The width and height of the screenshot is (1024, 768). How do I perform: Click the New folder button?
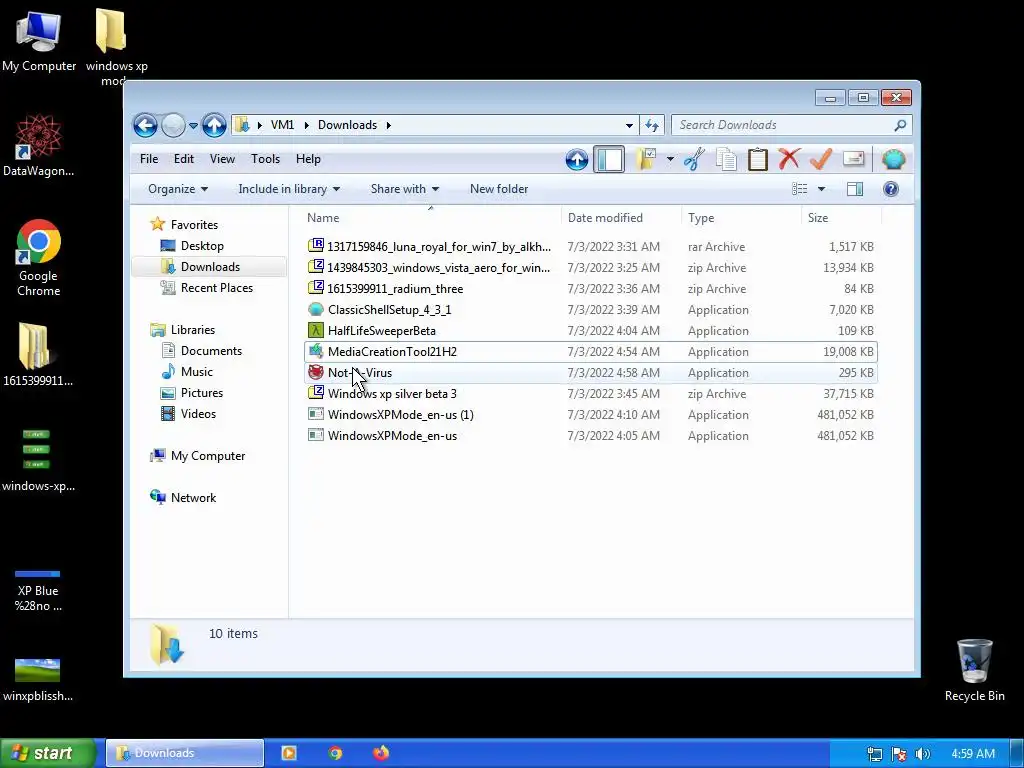(x=499, y=189)
